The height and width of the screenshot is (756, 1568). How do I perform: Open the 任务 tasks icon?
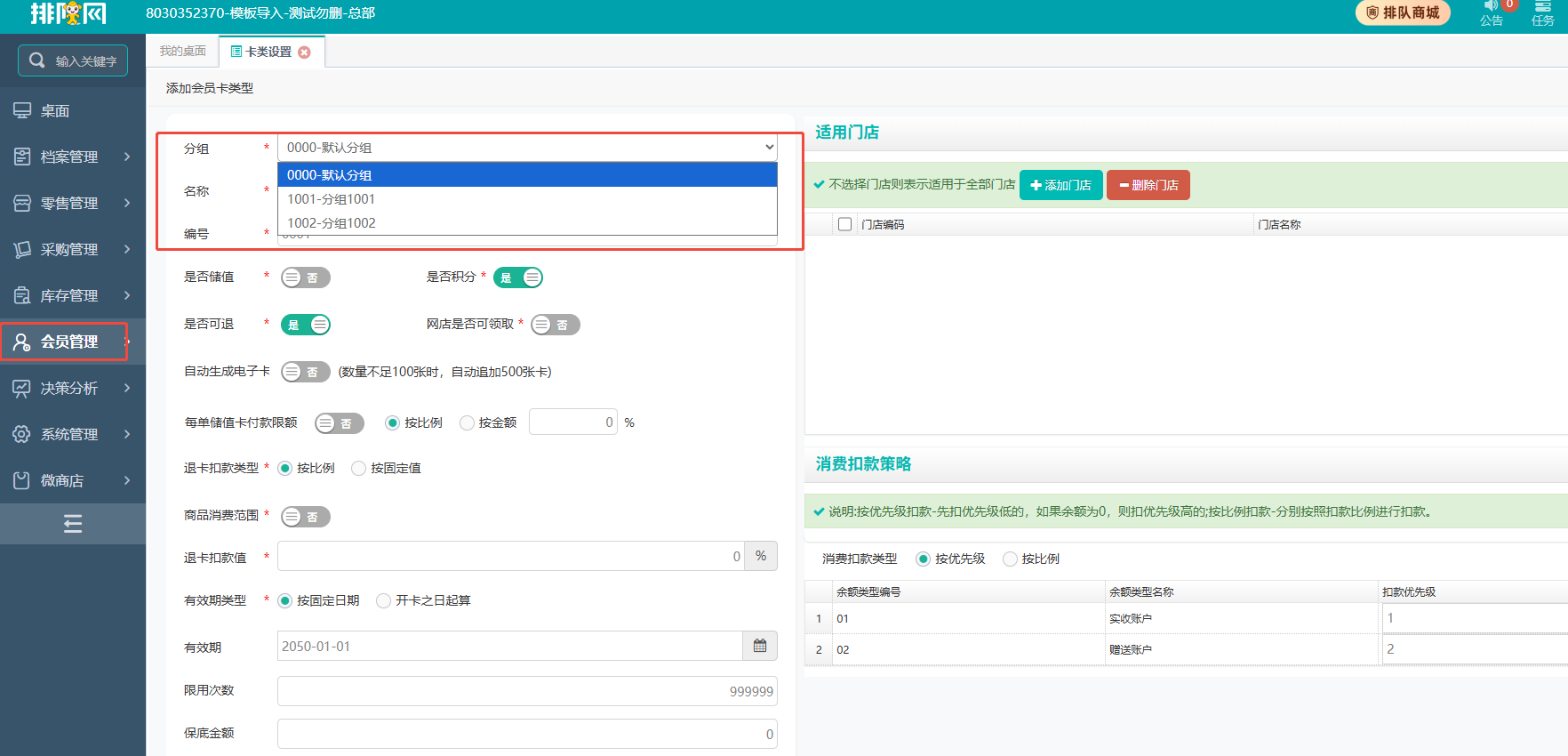click(1543, 6)
